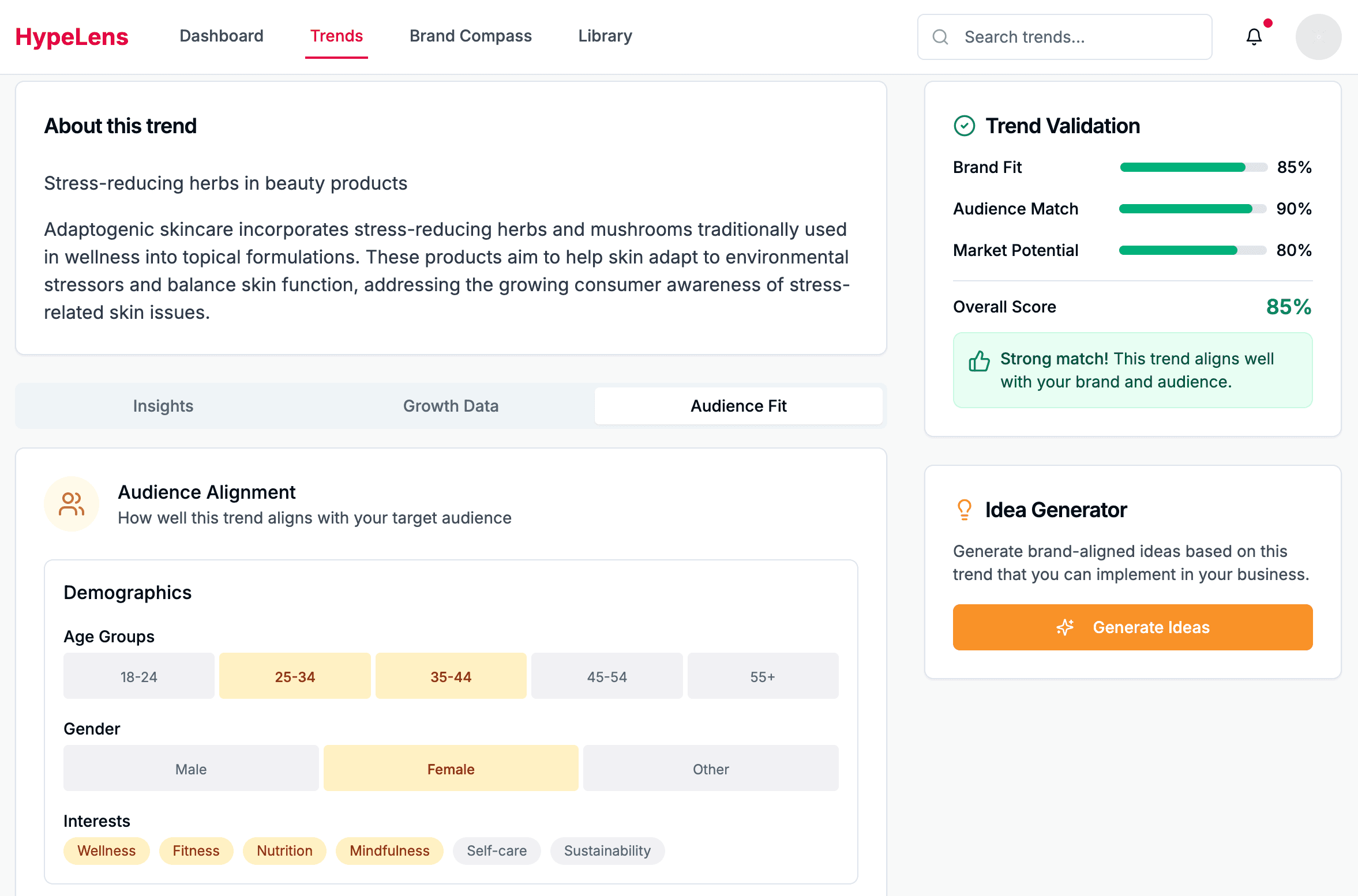Screen dimensions: 1358x896
Task: Click the Generate Ideas button
Action: pos(1132,627)
